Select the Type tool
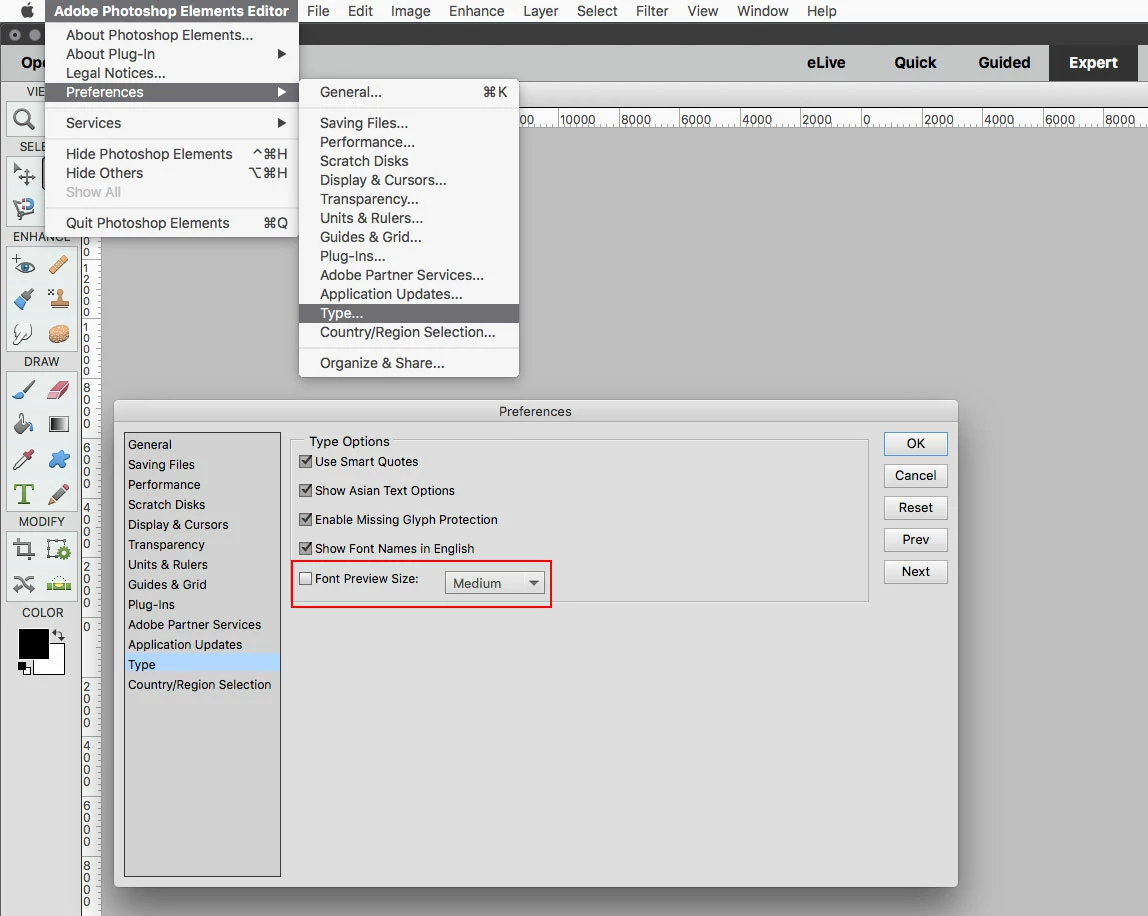Image resolution: width=1148 pixels, height=916 pixels. 23,494
